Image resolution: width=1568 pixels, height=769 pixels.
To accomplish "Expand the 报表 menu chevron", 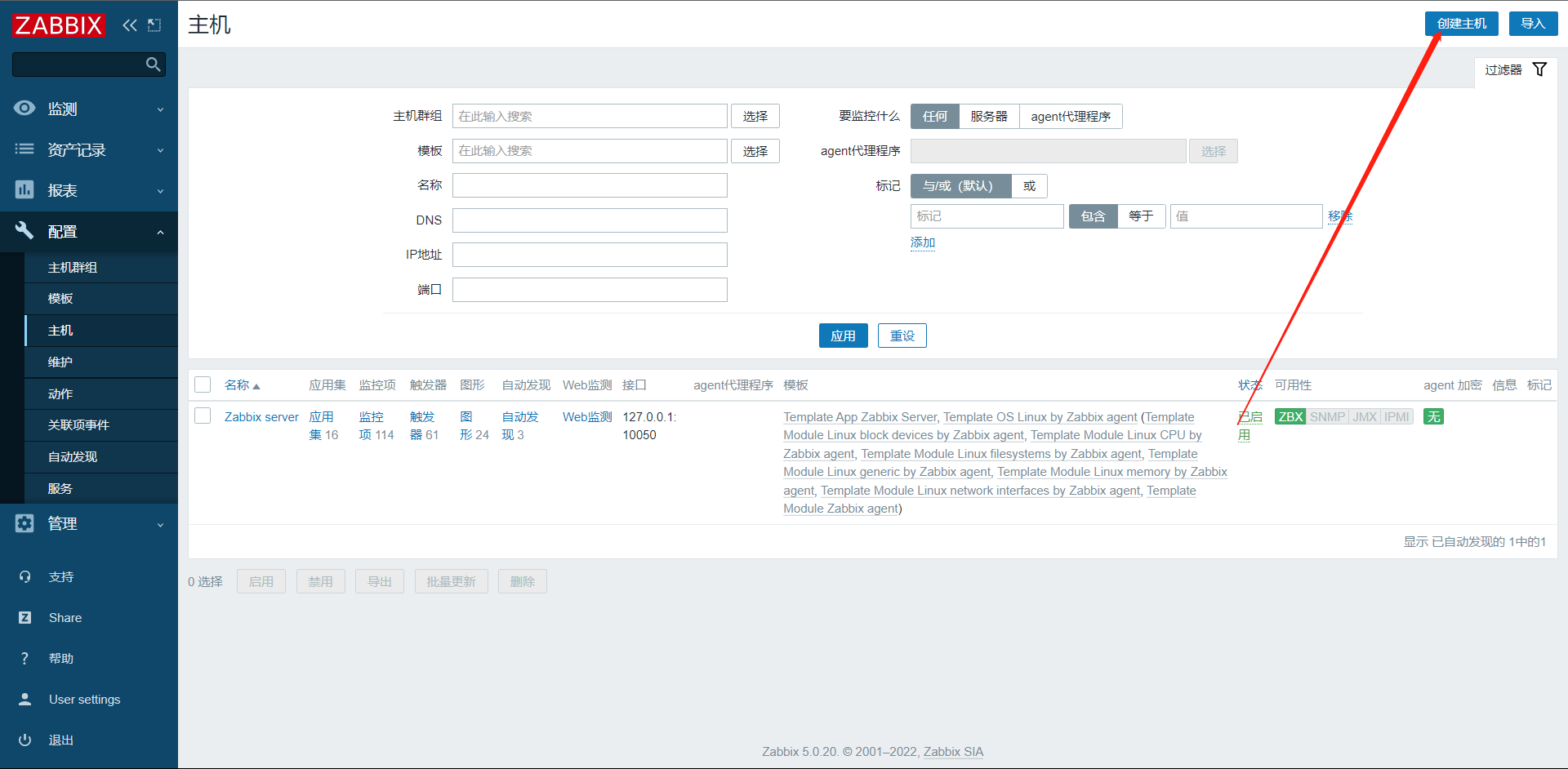I will (160, 191).
